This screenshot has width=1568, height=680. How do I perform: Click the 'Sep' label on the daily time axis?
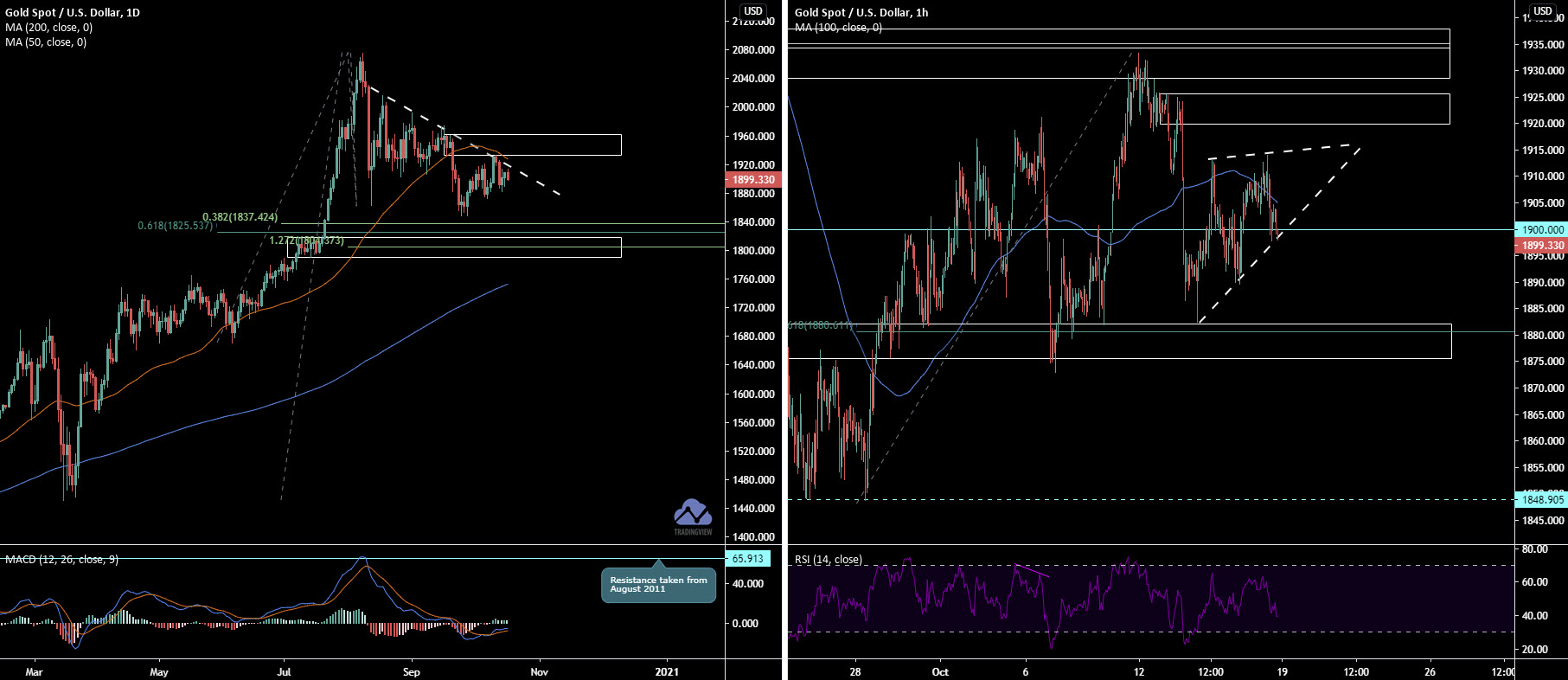(412, 671)
